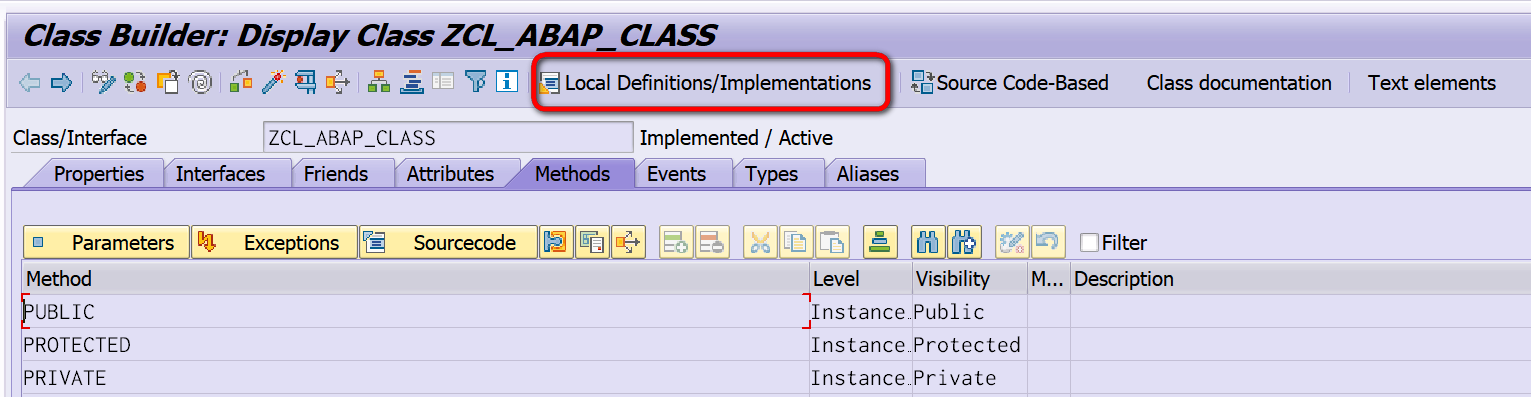The image size is (1531, 397).
Task: Click the Method column header
Action: (x=416, y=279)
